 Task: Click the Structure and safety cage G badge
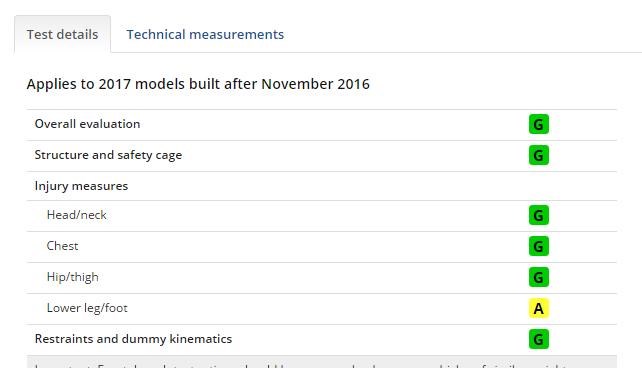pos(538,155)
